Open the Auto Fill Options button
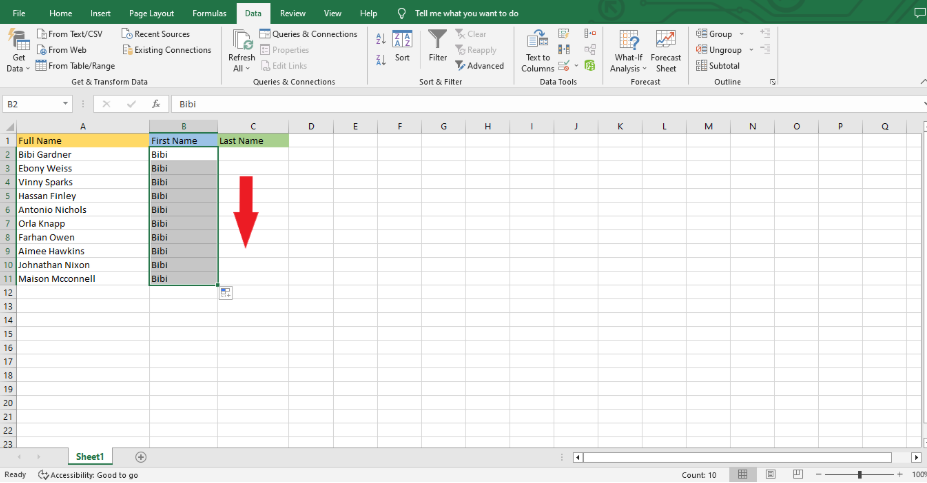 point(225,293)
